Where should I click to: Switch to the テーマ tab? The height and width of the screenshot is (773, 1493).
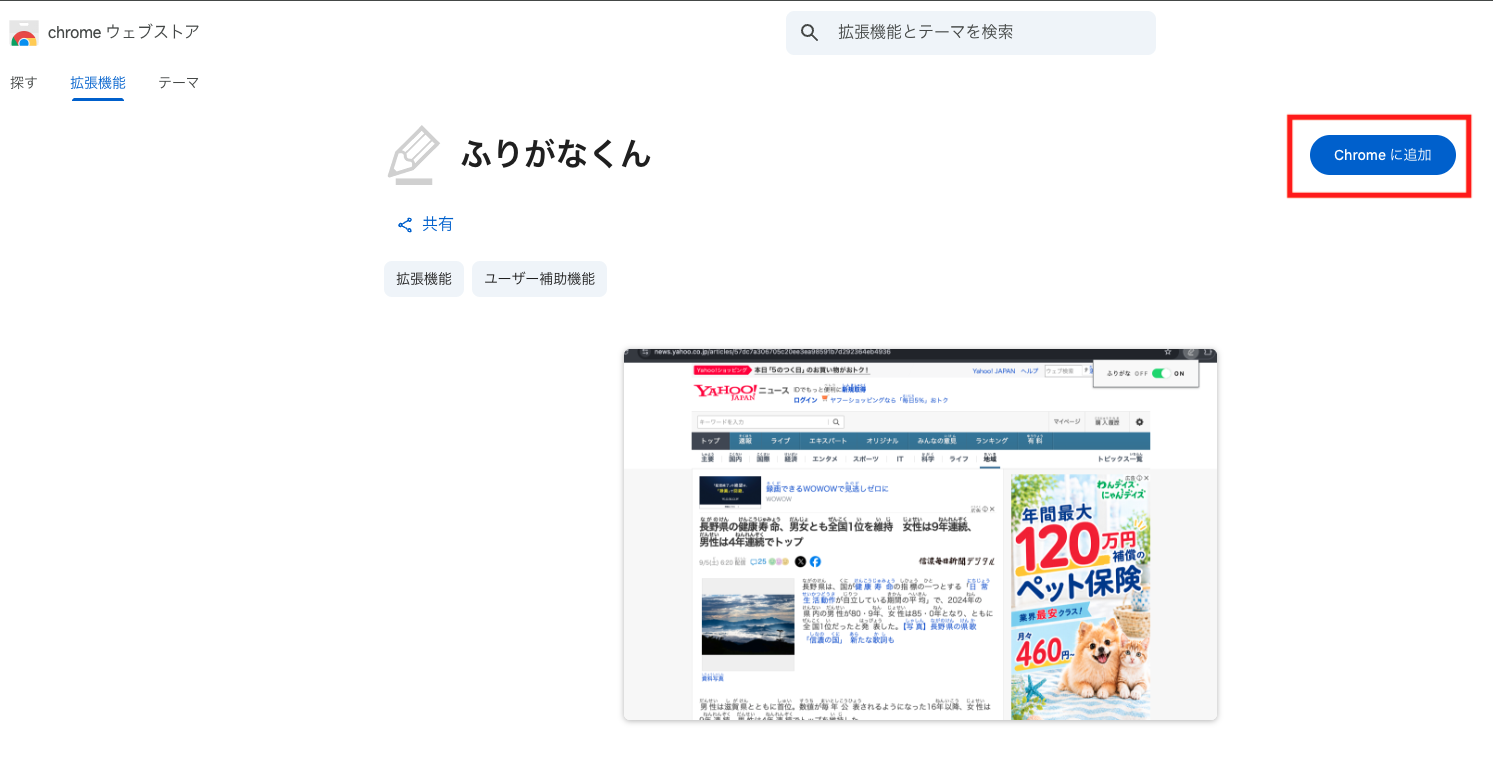tap(178, 83)
